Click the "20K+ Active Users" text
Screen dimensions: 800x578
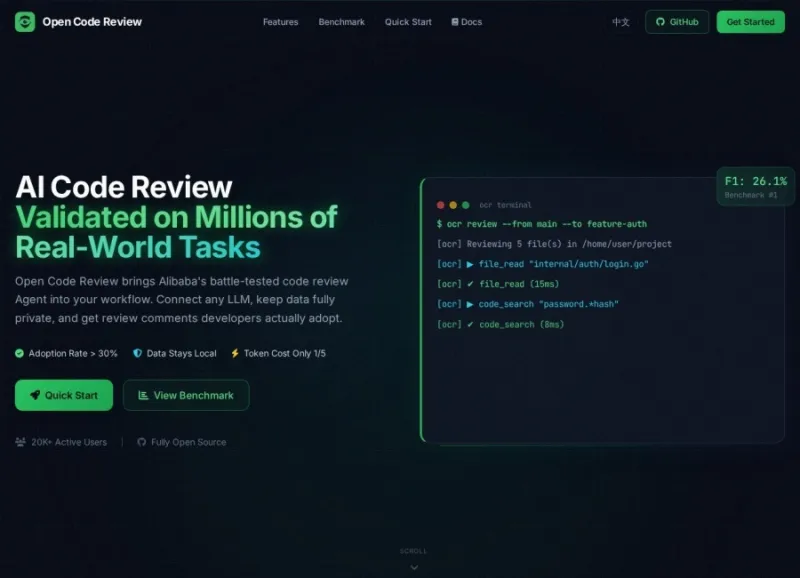(x=69, y=442)
